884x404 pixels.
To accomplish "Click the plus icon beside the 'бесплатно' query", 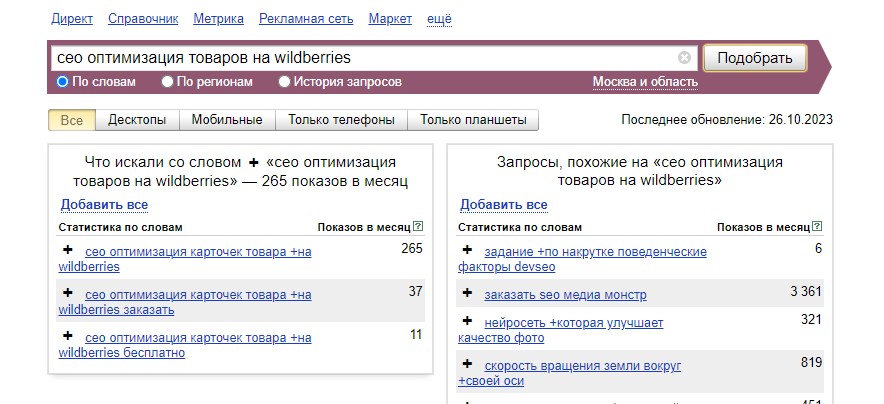I will point(68,335).
